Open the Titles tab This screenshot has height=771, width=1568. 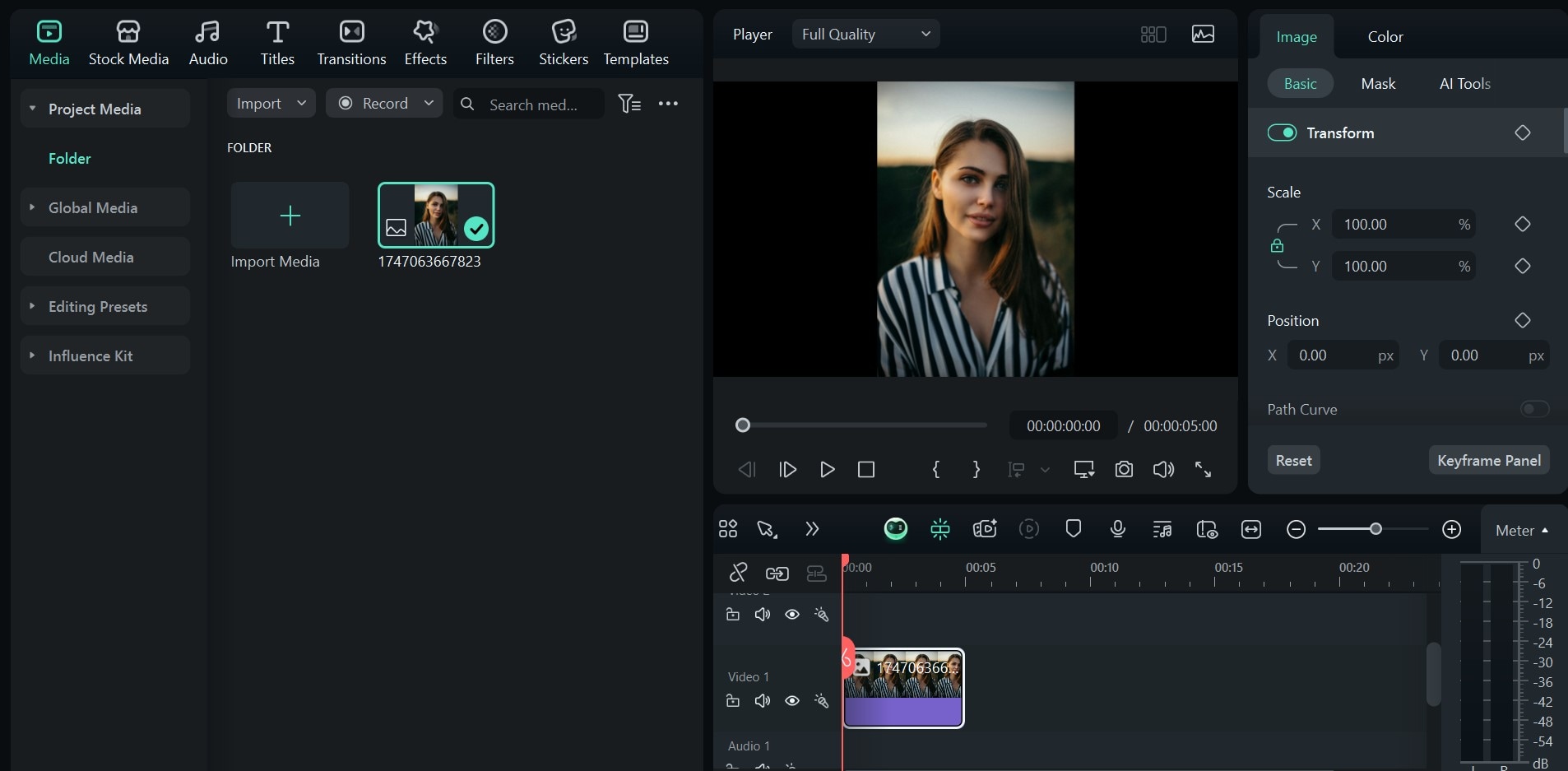(277, 43)
